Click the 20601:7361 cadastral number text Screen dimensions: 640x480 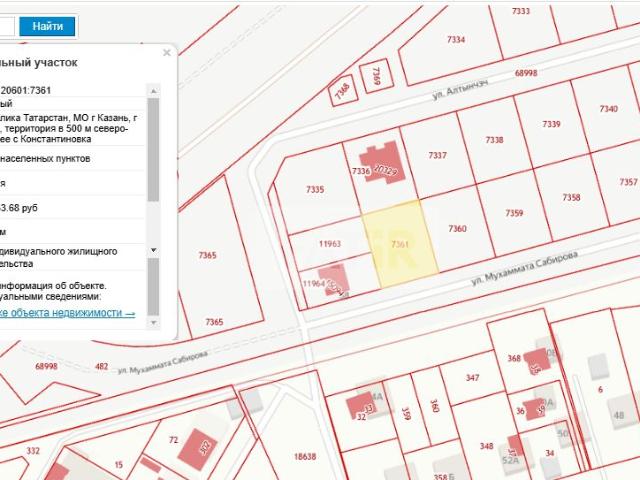coord(25,91)
